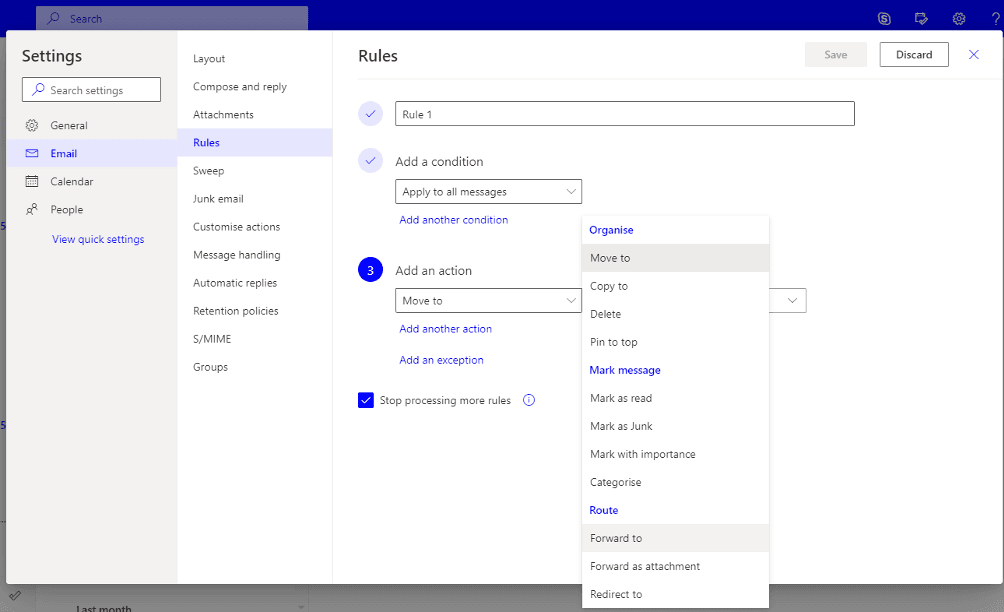Click the Rule 1 name field
Viewport: 1004px width, 612px height.
625,113
